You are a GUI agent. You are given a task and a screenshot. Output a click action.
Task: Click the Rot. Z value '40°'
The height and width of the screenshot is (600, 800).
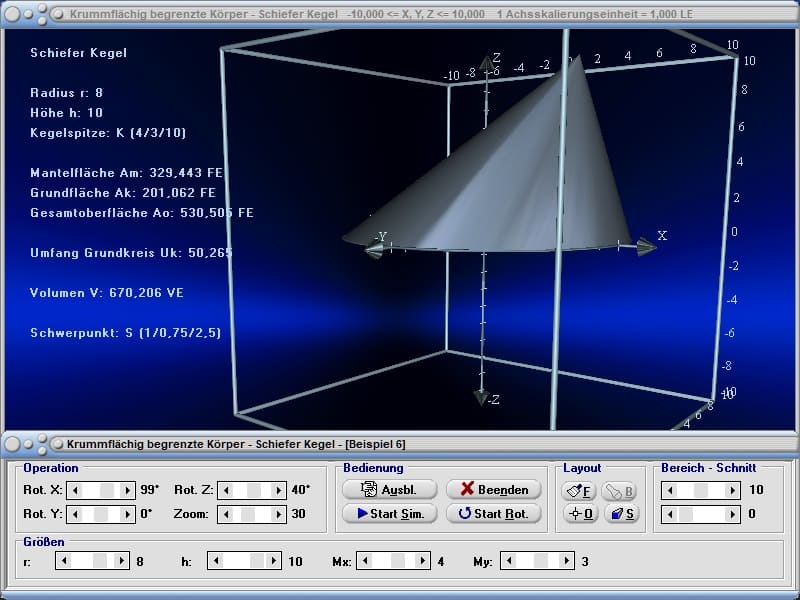click(x=301, y=490)
